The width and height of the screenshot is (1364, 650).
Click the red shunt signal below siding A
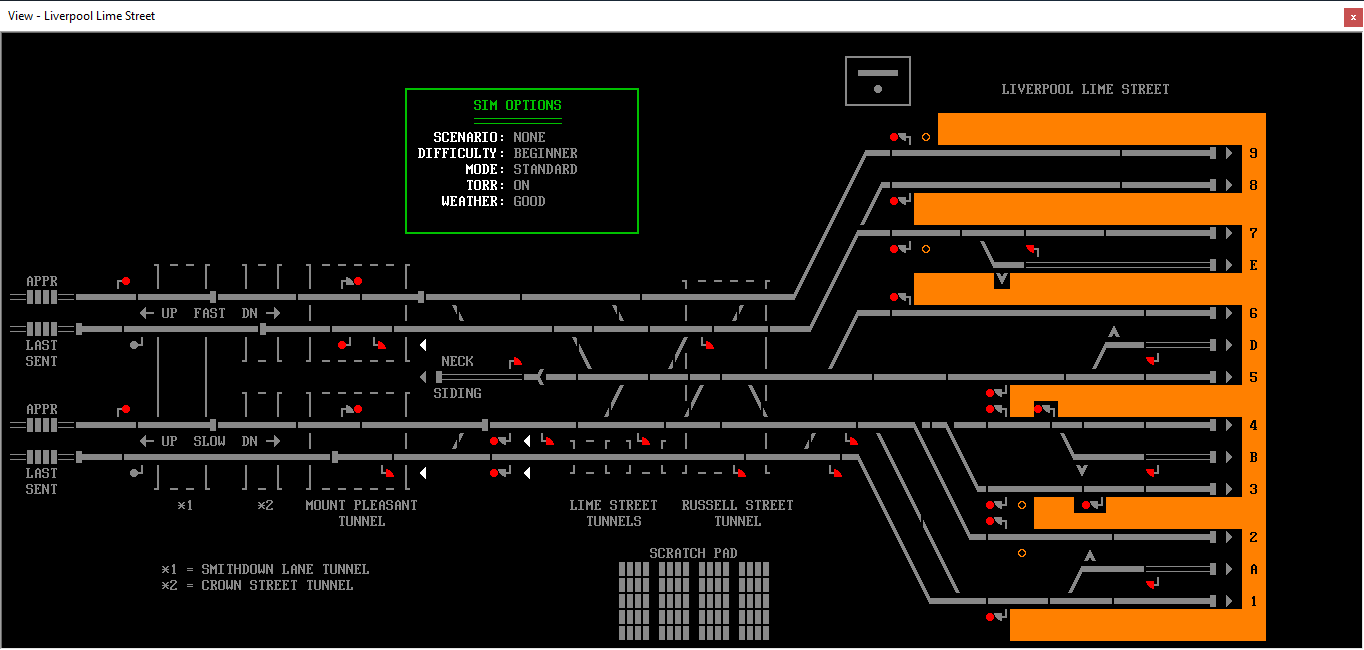1152,584
